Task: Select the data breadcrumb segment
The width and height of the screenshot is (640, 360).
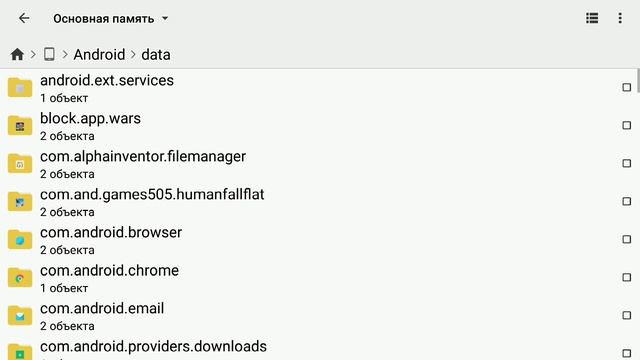Action: [156, 54]
